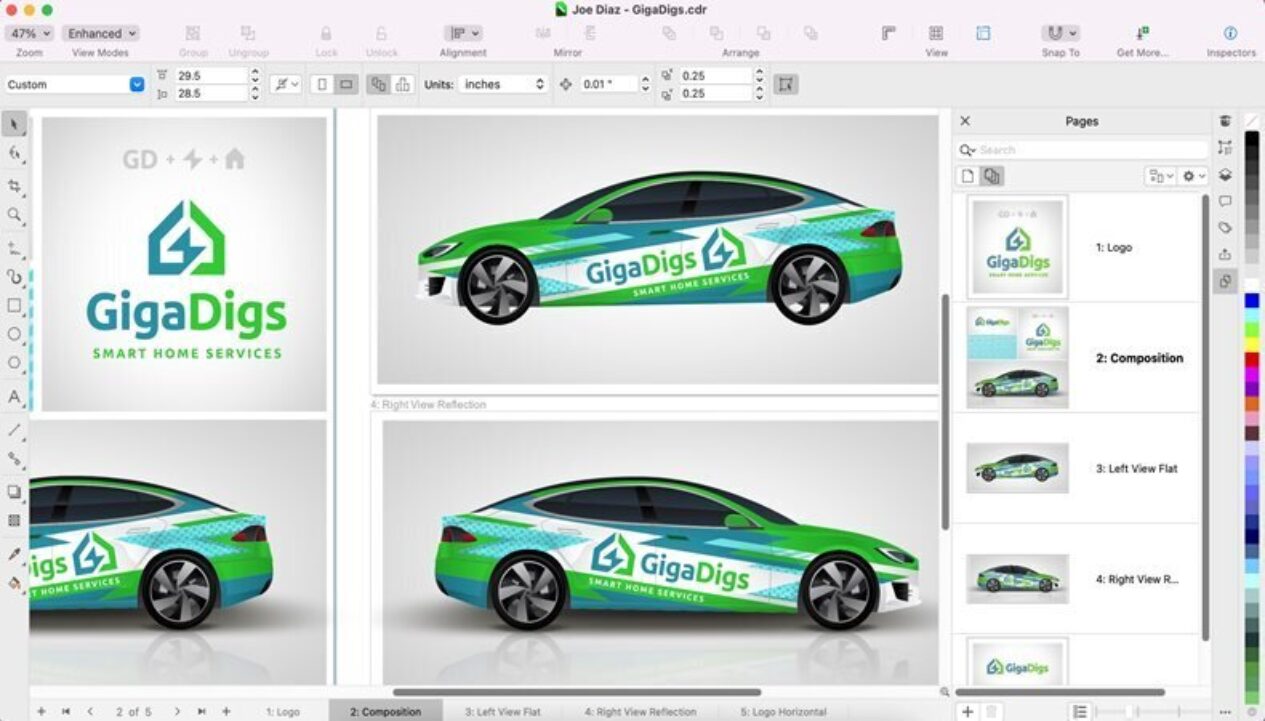This screenshot has height=721, width=1265.
Task: Switch to the 3: Left View Flat tab
Action: [502, 712]
